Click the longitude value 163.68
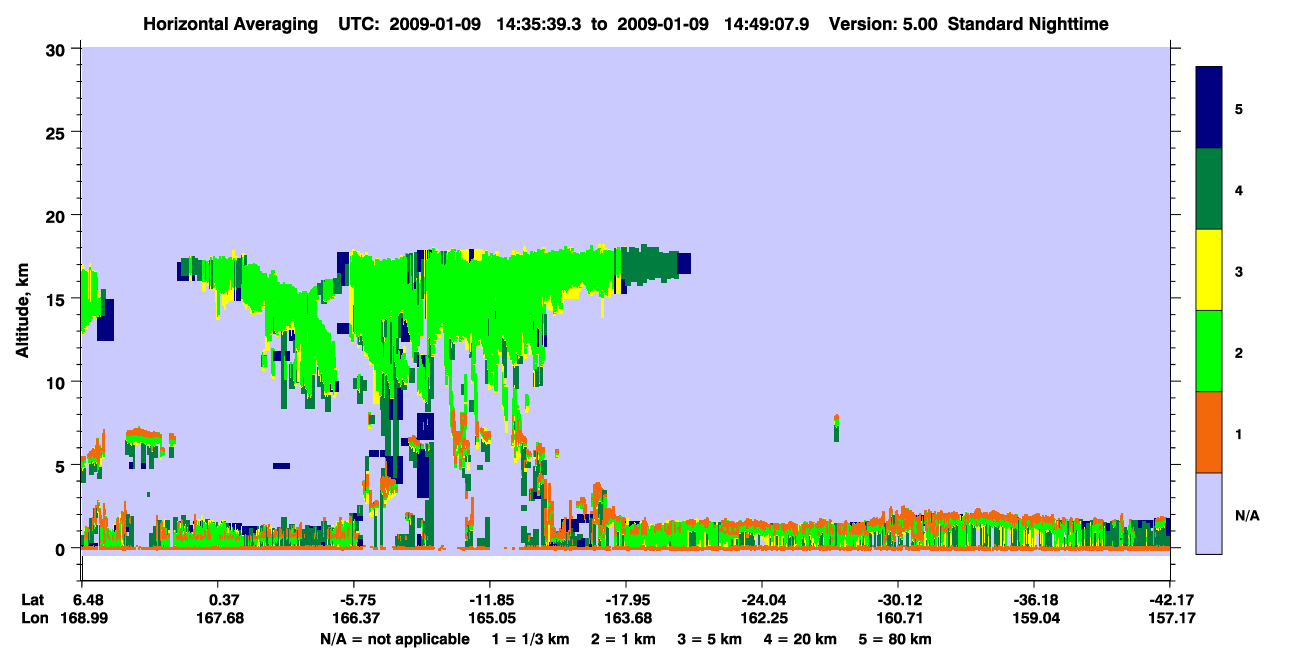This screenshot has width=1300, height=667. pos(626,618)
